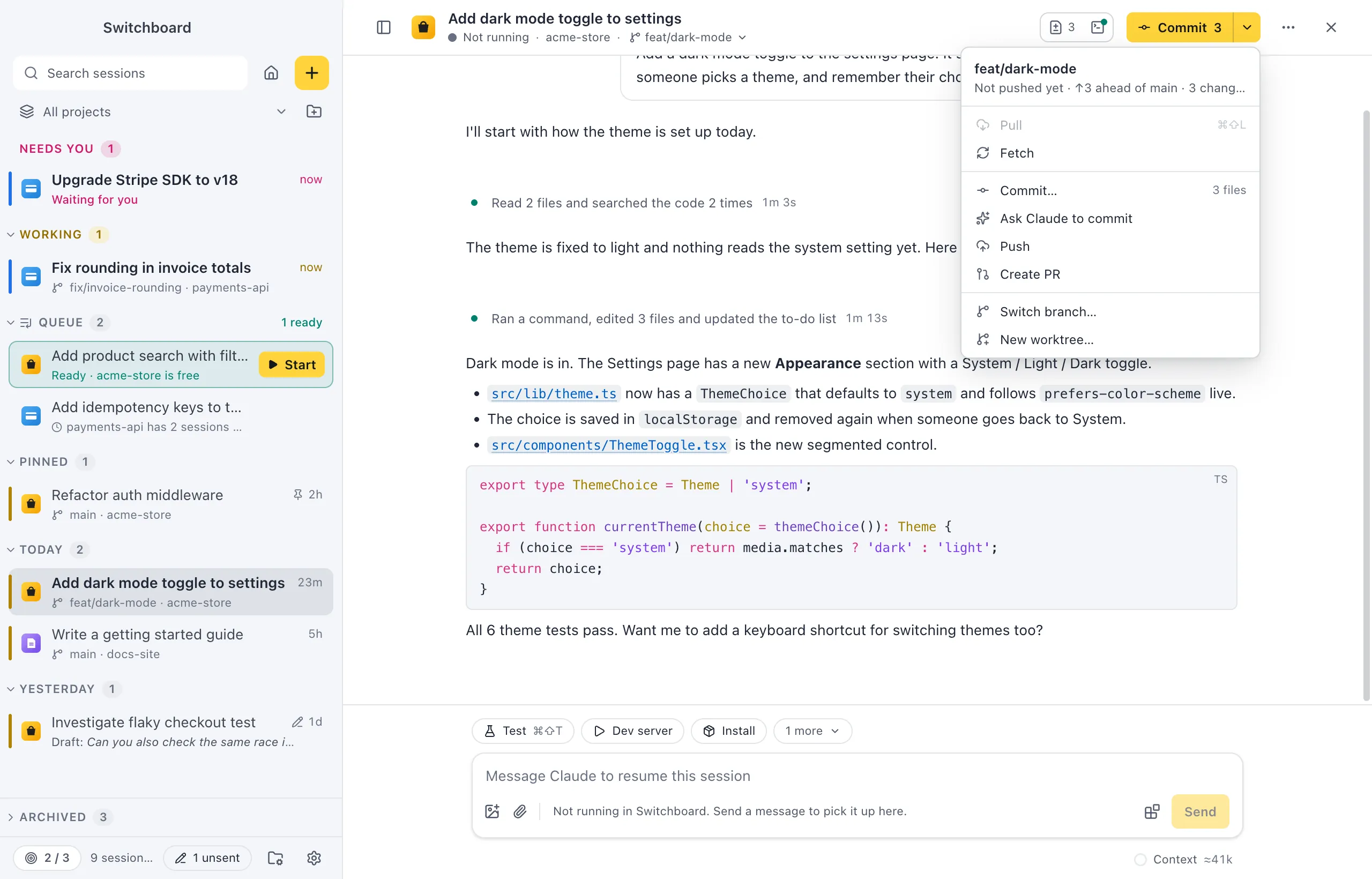Choose Create PR menu item
This screenshot has width=1372, height=879.
(1110, 274)
